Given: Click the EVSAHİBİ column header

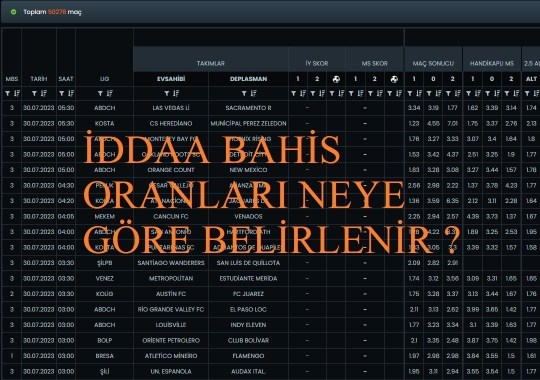Looking at the screenshot, I should (171, 79).
